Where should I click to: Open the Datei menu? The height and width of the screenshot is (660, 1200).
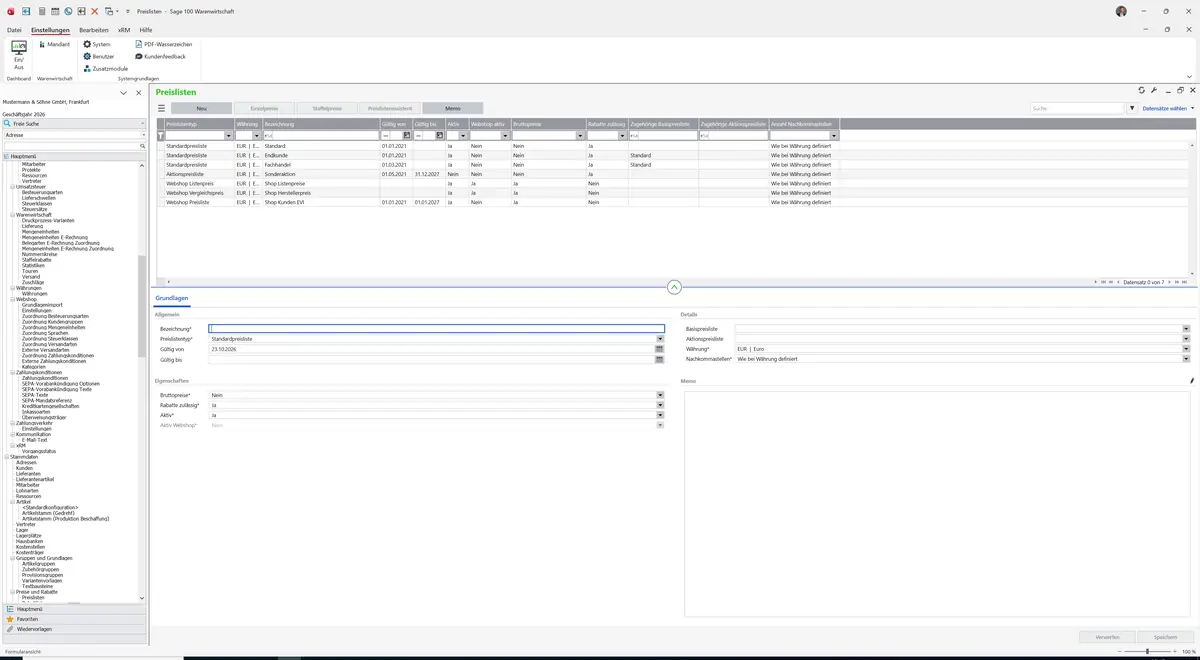(14, 30)
